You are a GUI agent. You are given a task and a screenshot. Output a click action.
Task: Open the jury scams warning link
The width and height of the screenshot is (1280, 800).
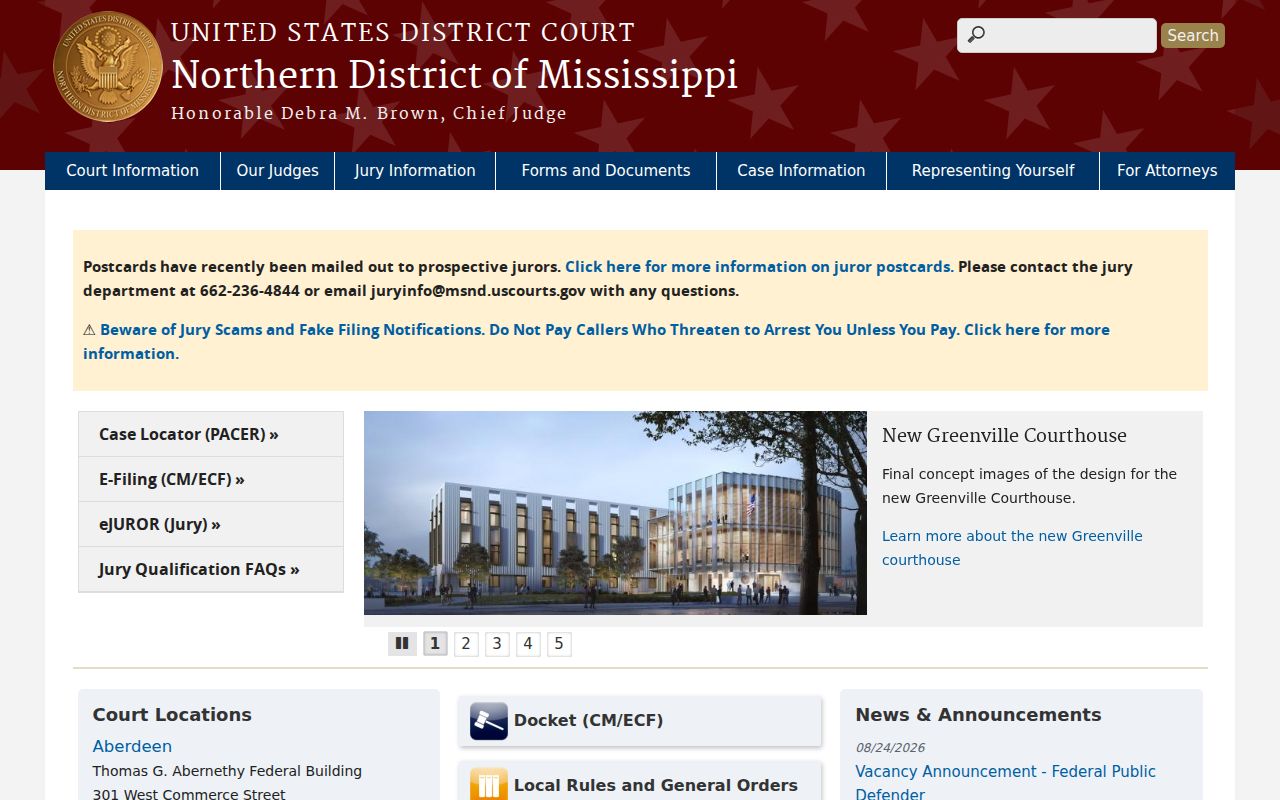coord(596,342)
